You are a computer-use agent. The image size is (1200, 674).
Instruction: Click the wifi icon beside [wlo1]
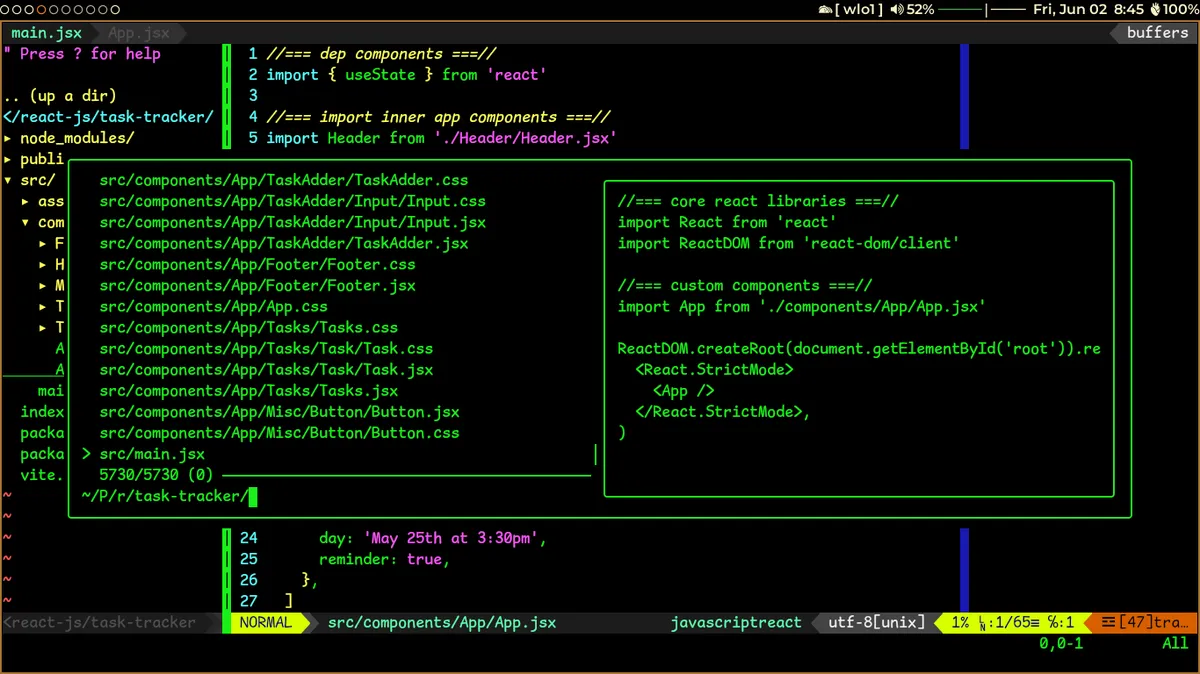(x=824, y=10)
